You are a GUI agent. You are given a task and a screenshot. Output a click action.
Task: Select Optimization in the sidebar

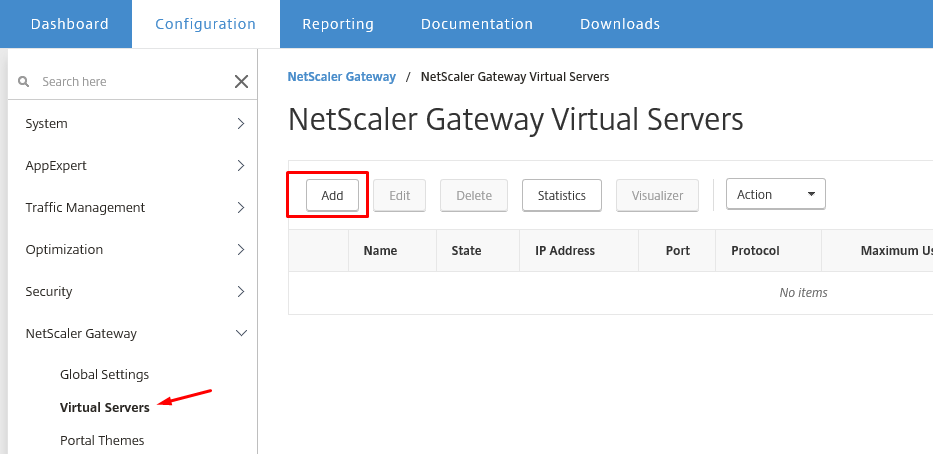click(64, 249)
